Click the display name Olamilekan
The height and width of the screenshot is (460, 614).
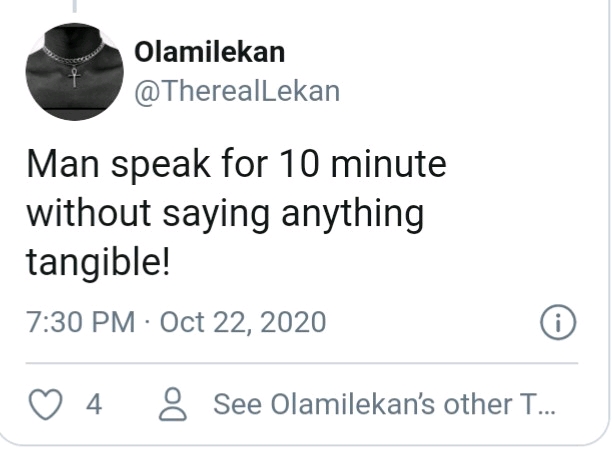tap(211, 53)
